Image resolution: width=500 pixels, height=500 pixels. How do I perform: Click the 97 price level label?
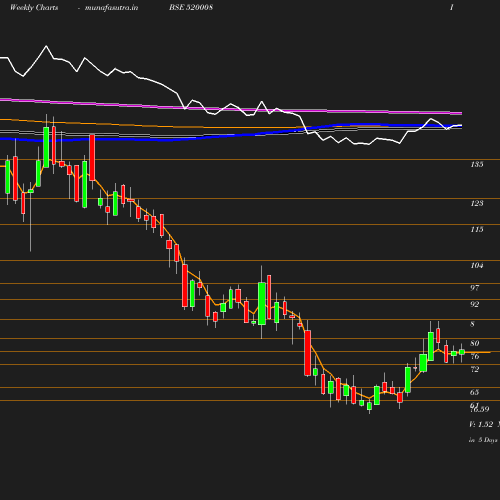475,288
